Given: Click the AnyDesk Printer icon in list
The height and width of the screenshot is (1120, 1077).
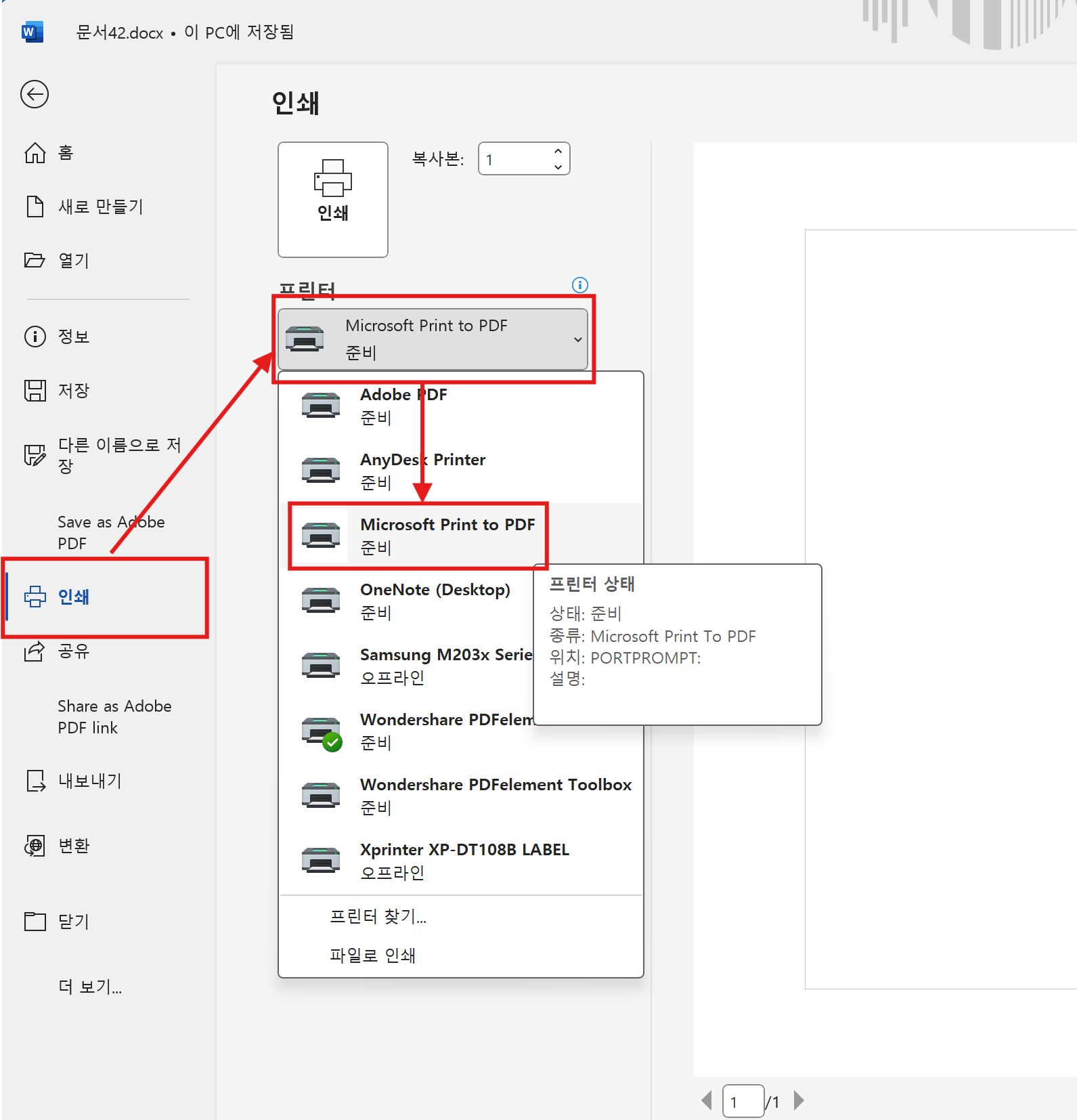Looking at the screenshot, I should point(321,471).
